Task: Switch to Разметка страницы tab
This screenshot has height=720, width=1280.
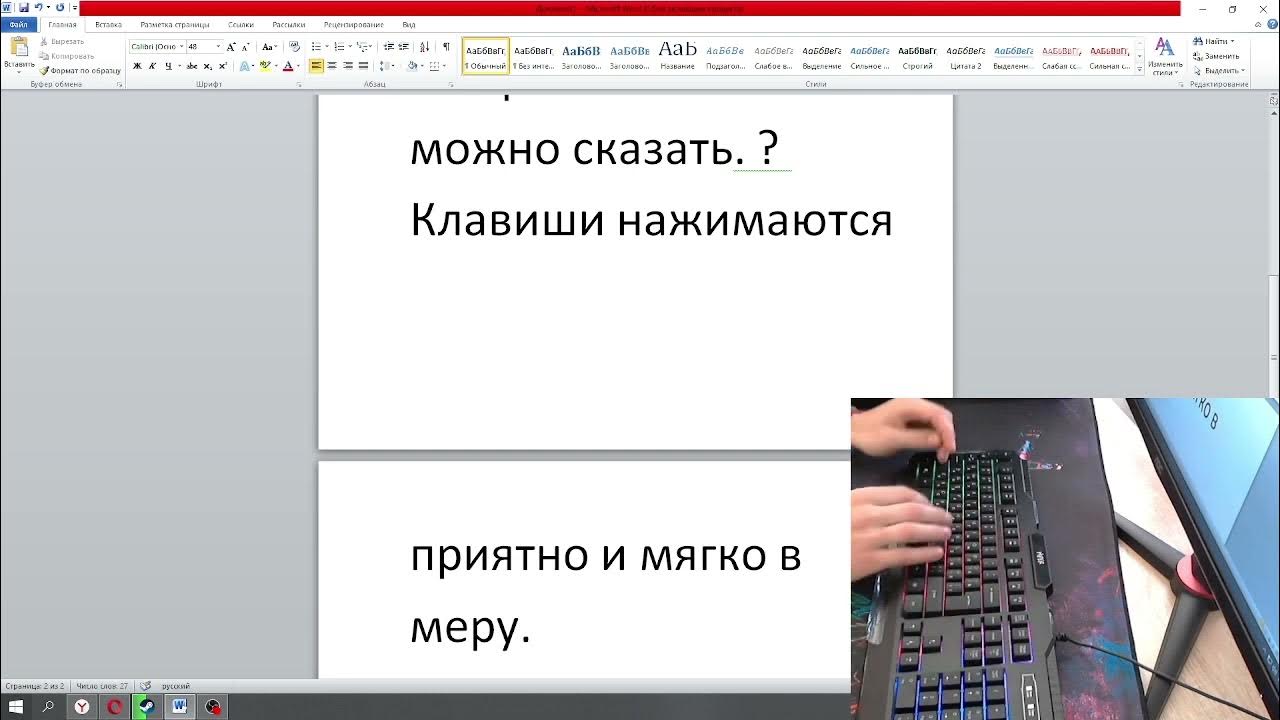Action: pos(175,24)
